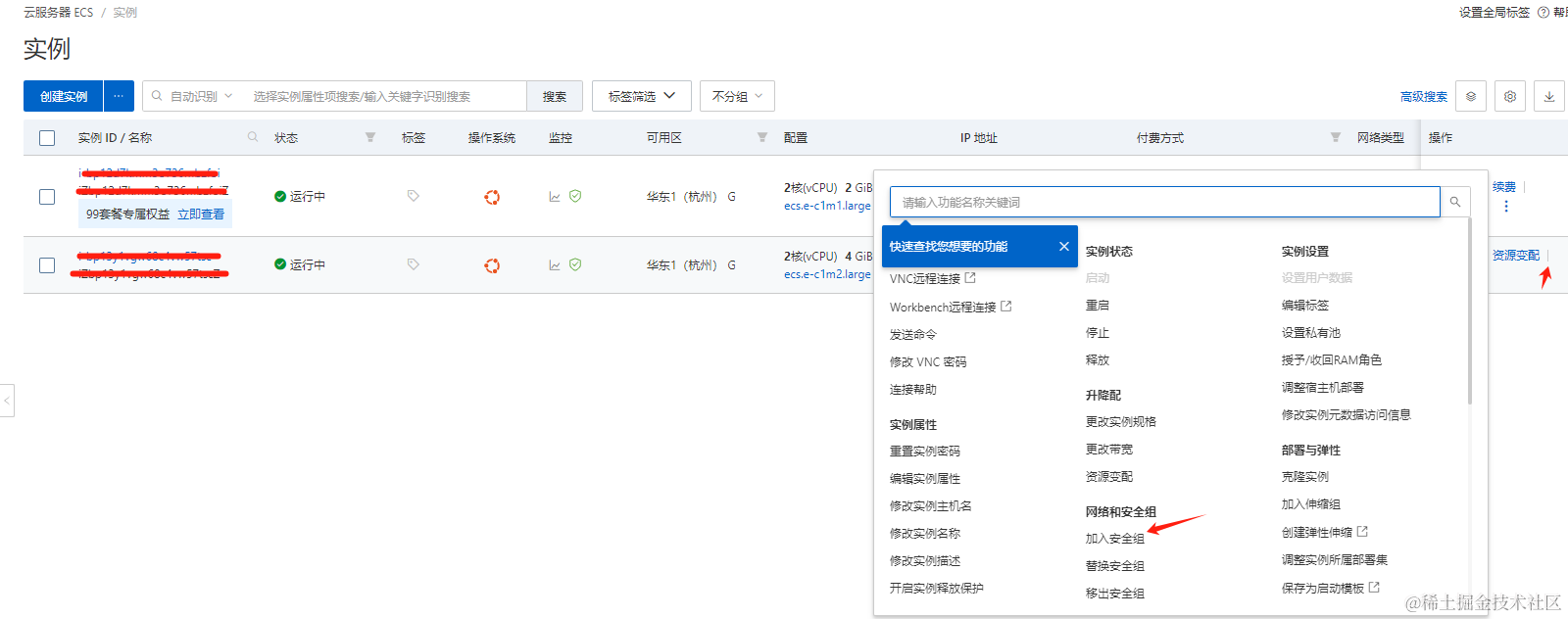Viewport: 1568px width, 619px height.
Task: Choose 加入安全组 menu item
Action: coord(1115,539)
